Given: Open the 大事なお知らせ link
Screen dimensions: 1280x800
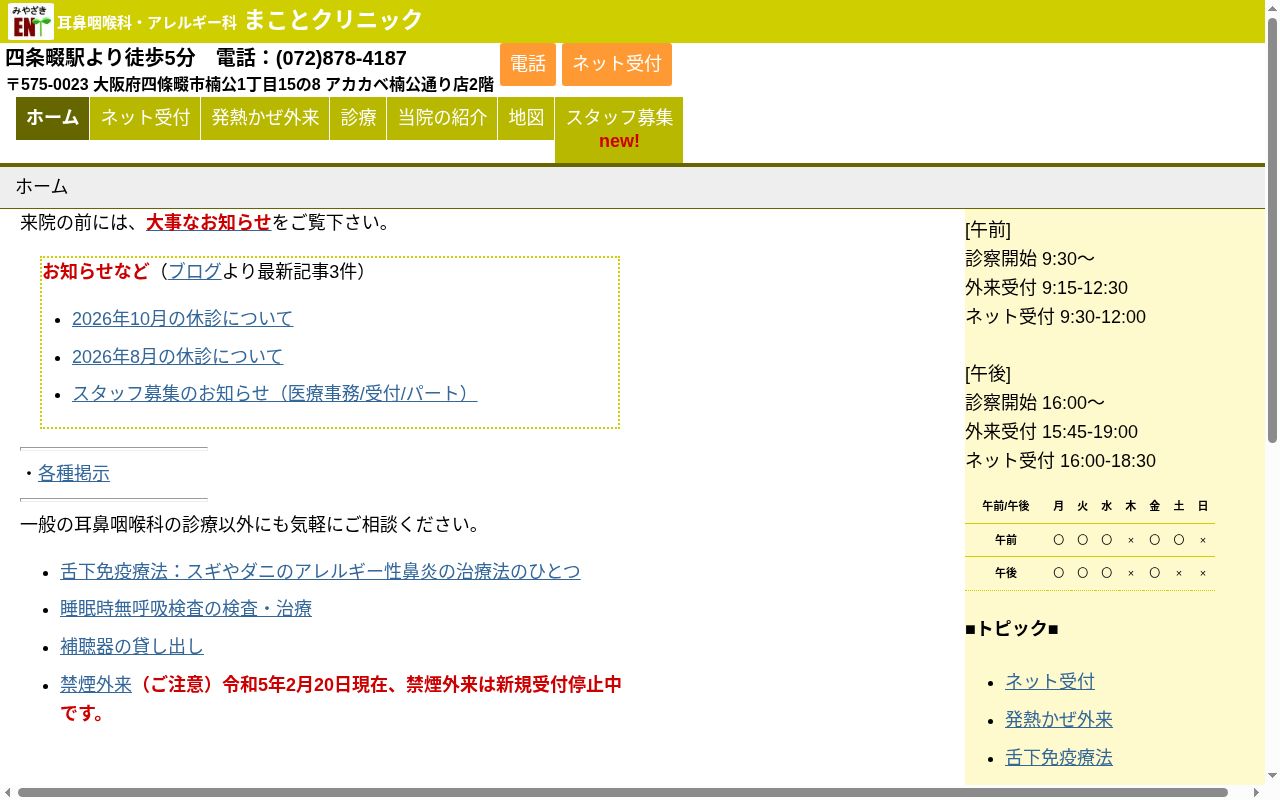Looking at the screenshot, I should pyautogui.click(x=209, y=222).
